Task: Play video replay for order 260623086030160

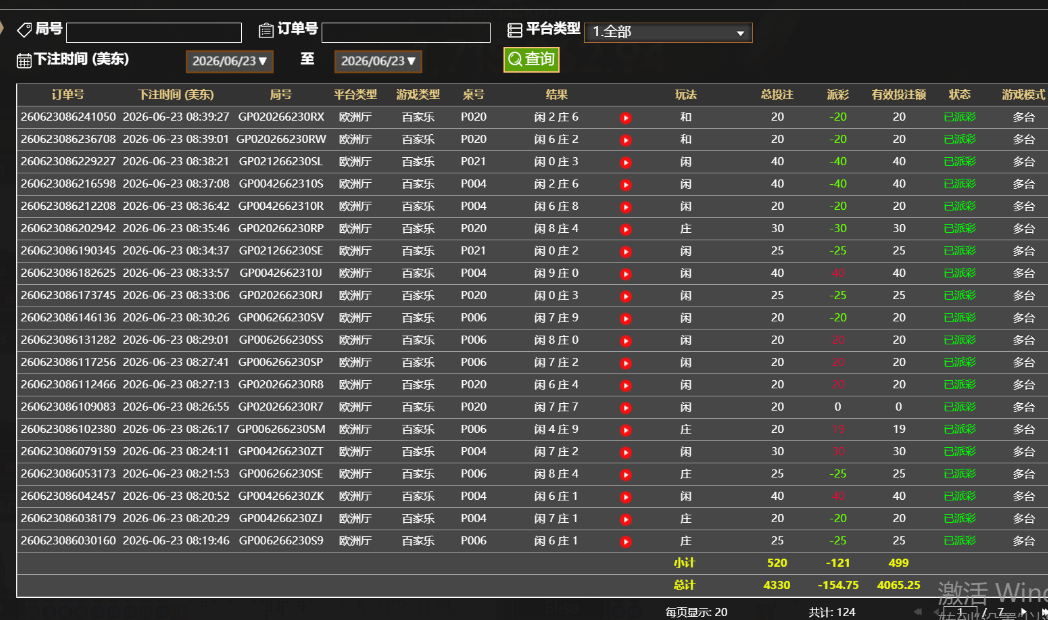Action: [x=626, y=542]
